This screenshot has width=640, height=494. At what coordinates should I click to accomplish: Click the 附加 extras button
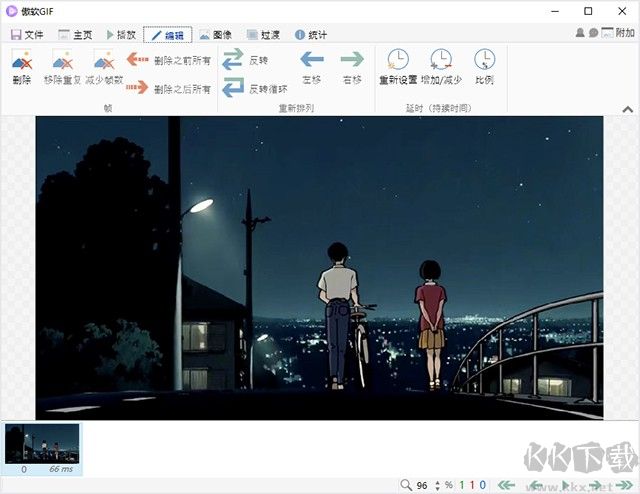point(618,33)
